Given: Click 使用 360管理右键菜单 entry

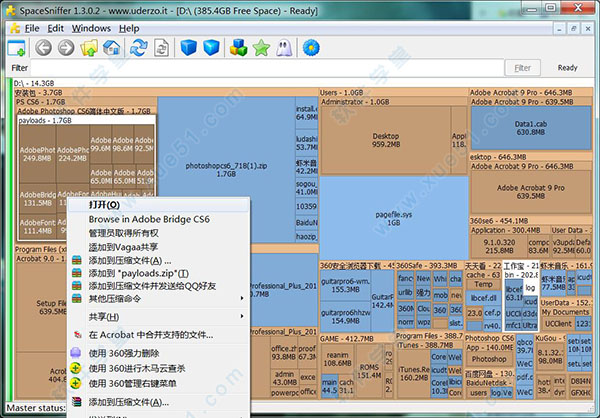Looking at the screenshot, I should (x=158, y=383).
